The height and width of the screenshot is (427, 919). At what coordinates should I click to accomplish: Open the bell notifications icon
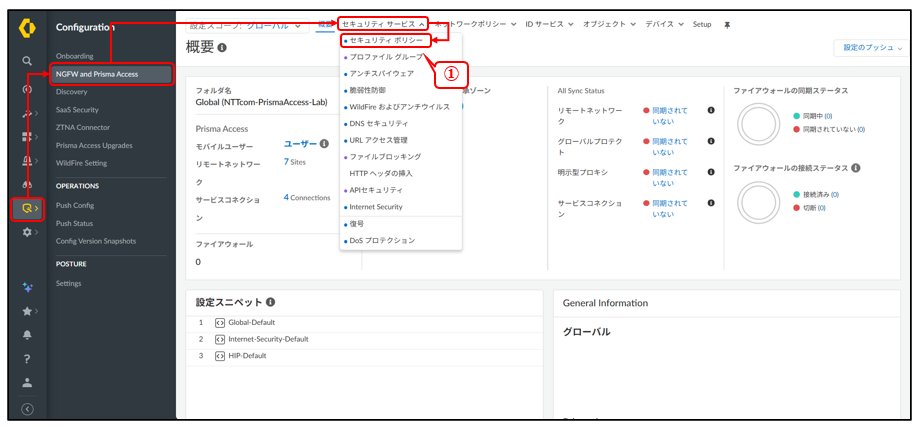tap(27, 335)
